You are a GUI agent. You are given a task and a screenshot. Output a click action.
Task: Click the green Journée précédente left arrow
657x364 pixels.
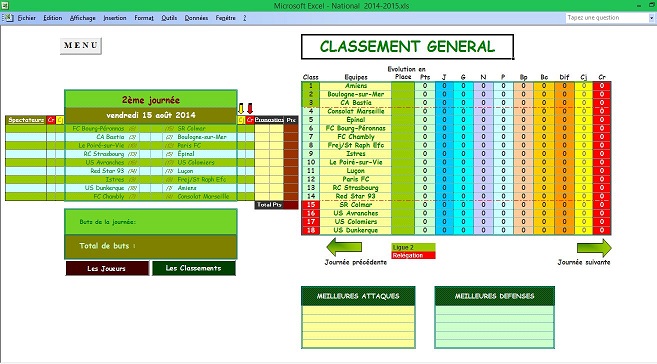click(344, 247)
